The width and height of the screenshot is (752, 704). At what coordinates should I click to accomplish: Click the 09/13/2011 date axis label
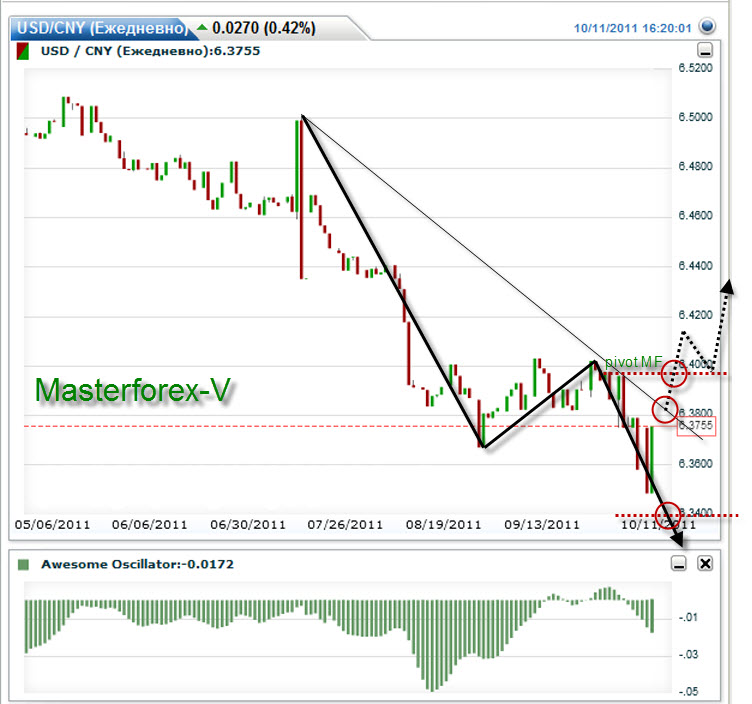click(542, 525)
